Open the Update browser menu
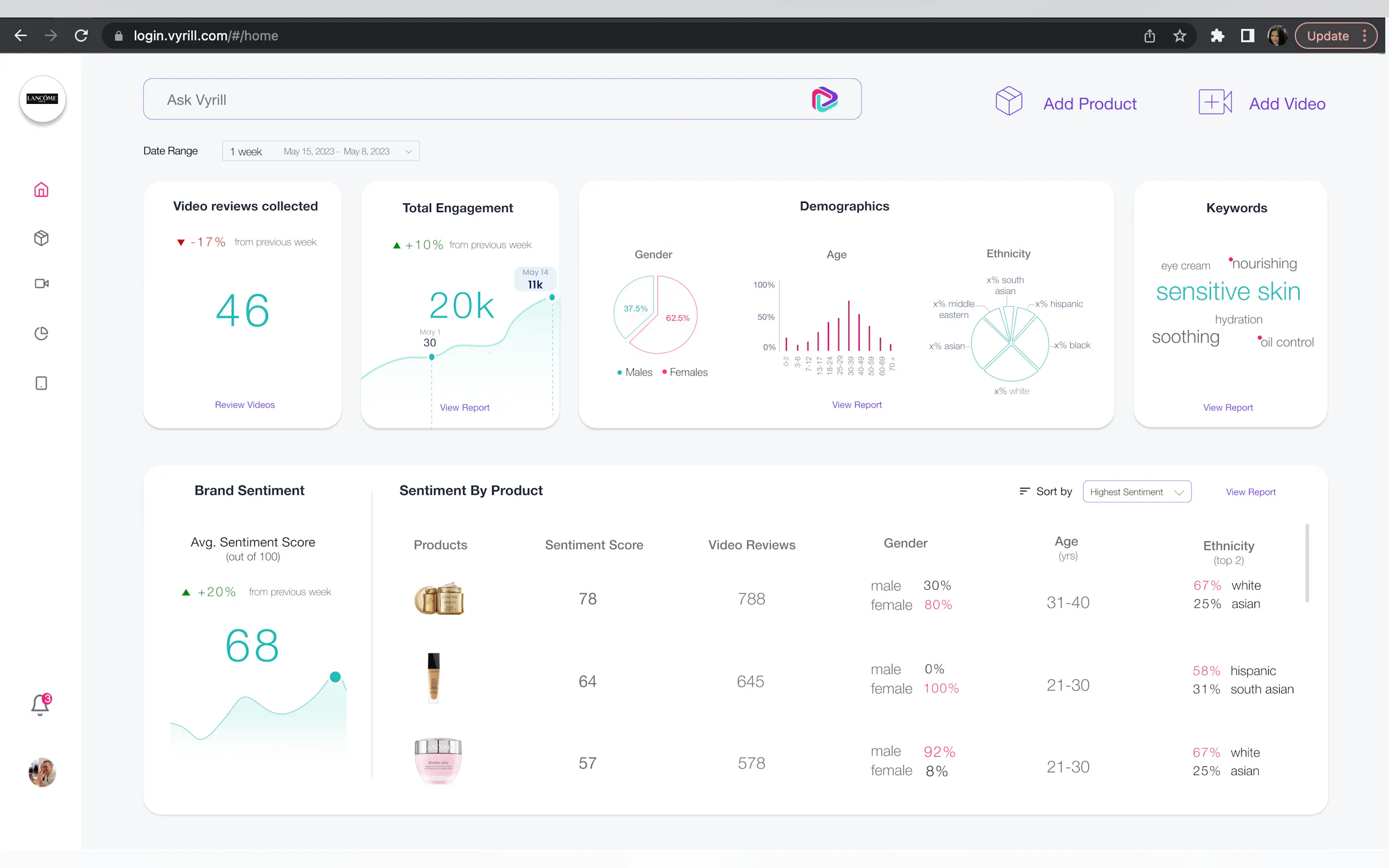This screenshot has height=868, width=1389. (1335, 36)
